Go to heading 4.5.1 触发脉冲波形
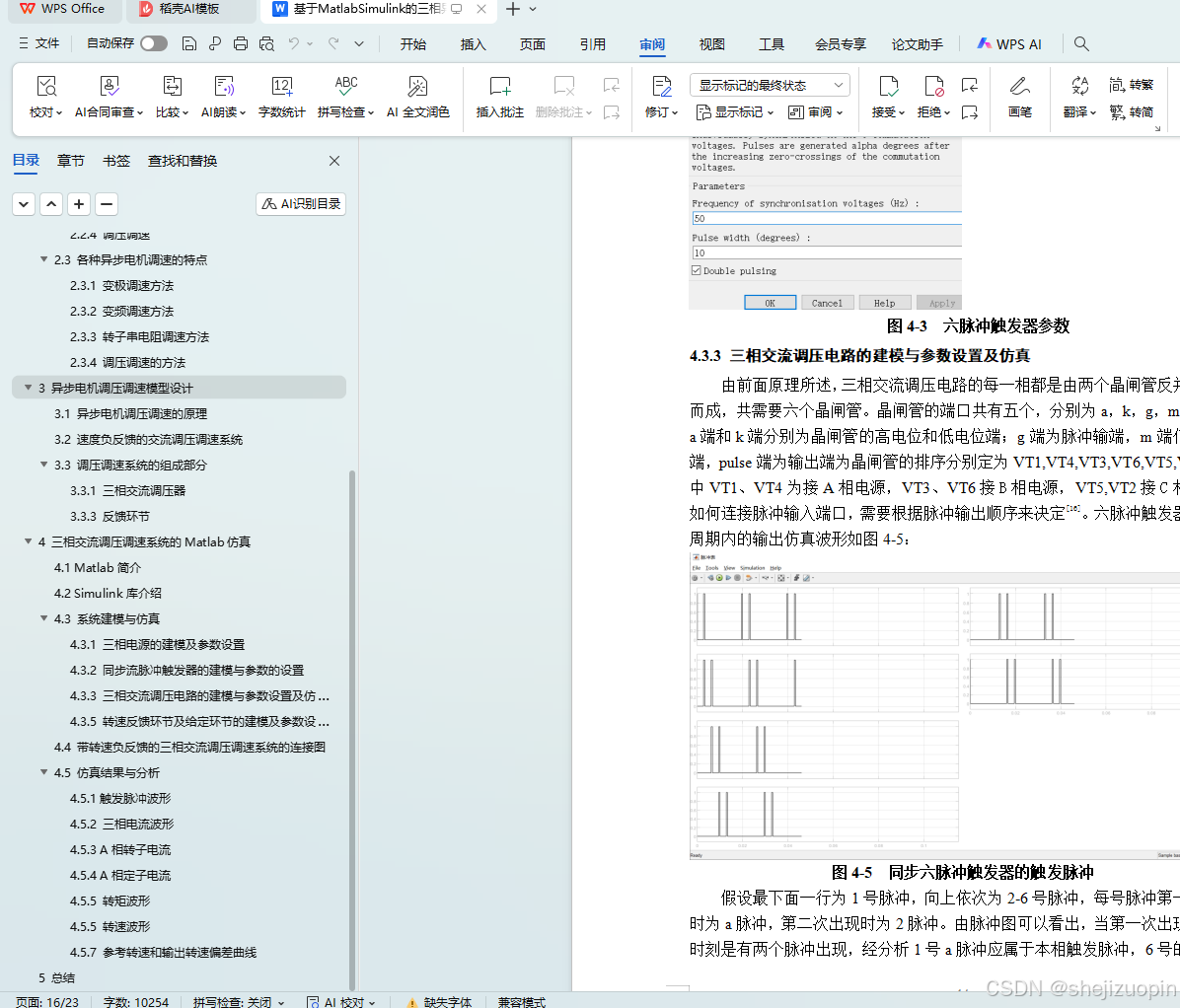This screenshot has width=1180, height=1008. [120, 798]
